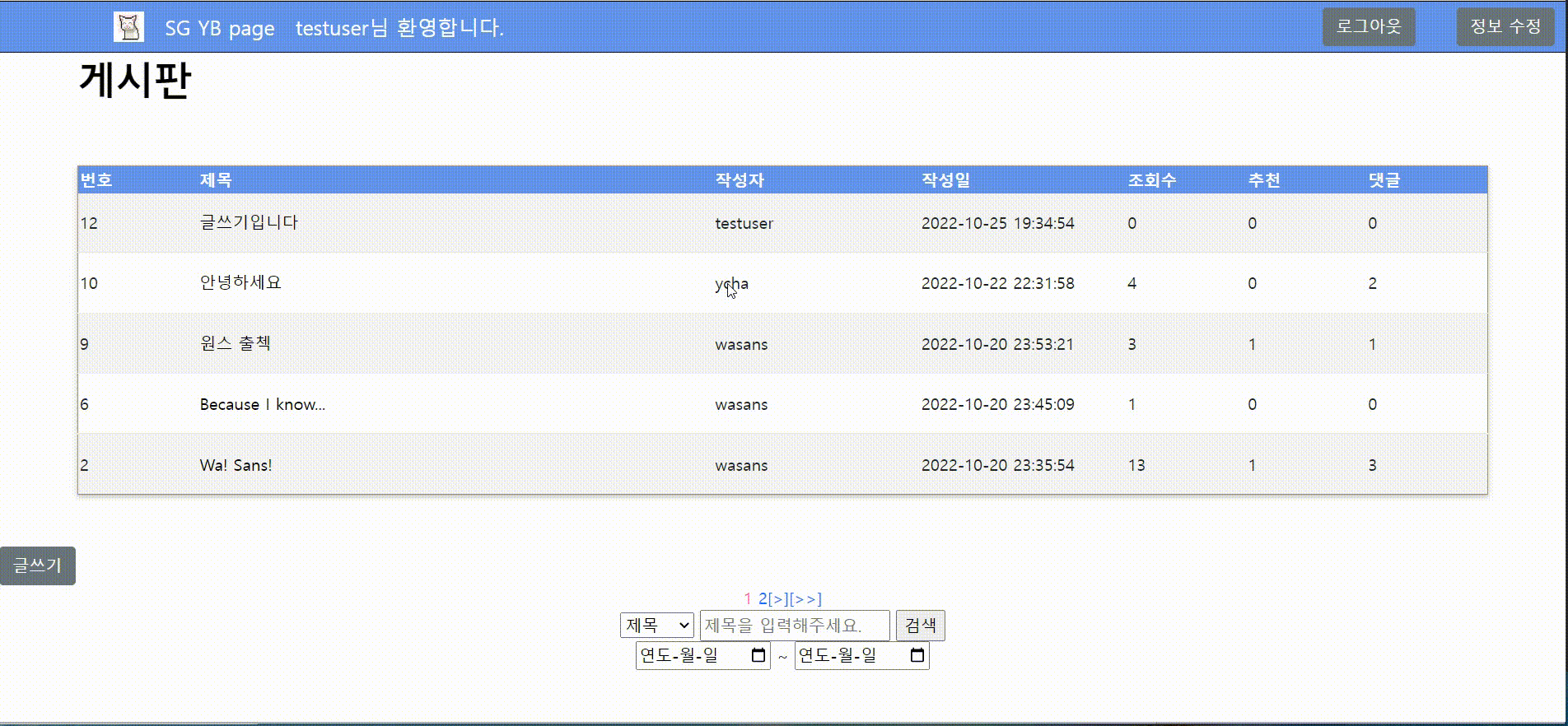Click the 번호 column header
Image resolution: width=1568 pixels, height=726 pixels.
(96, 179)
